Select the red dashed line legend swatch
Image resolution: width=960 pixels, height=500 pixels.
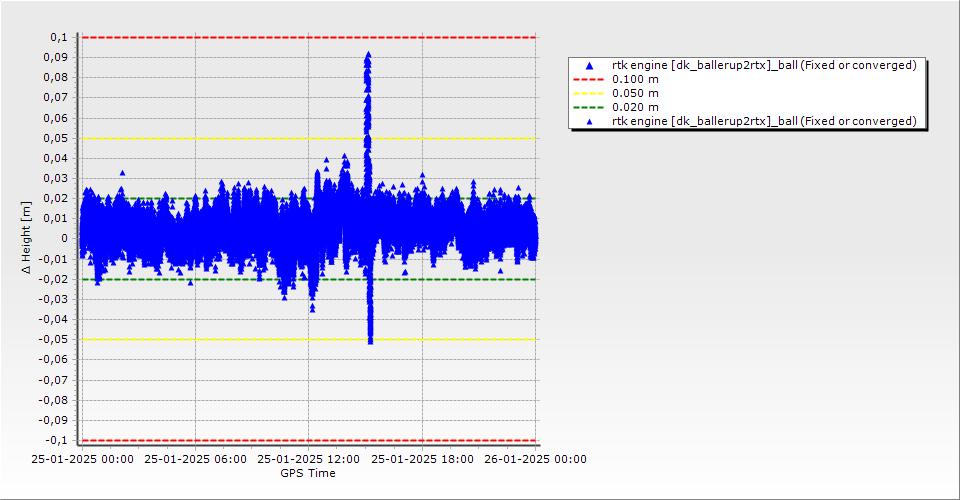click(x=588, y=80)
